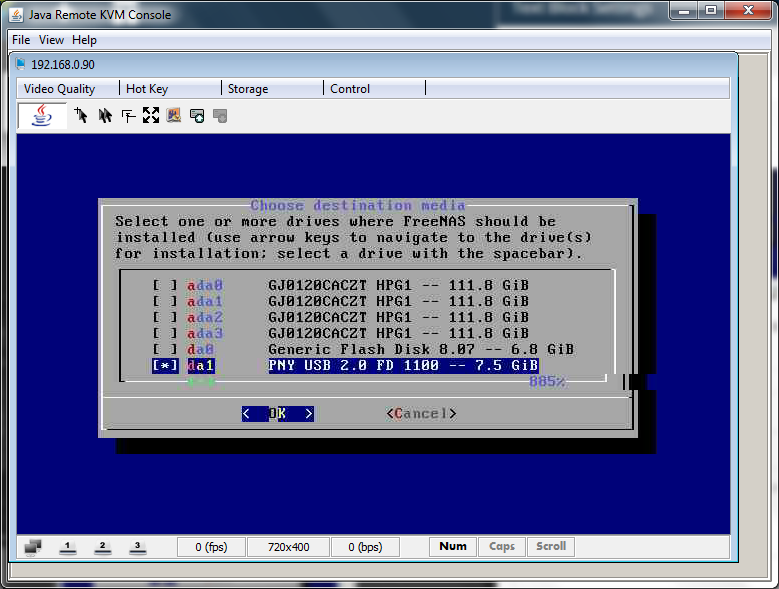Toggle the ada2 drive checkbox

[165, 317]
